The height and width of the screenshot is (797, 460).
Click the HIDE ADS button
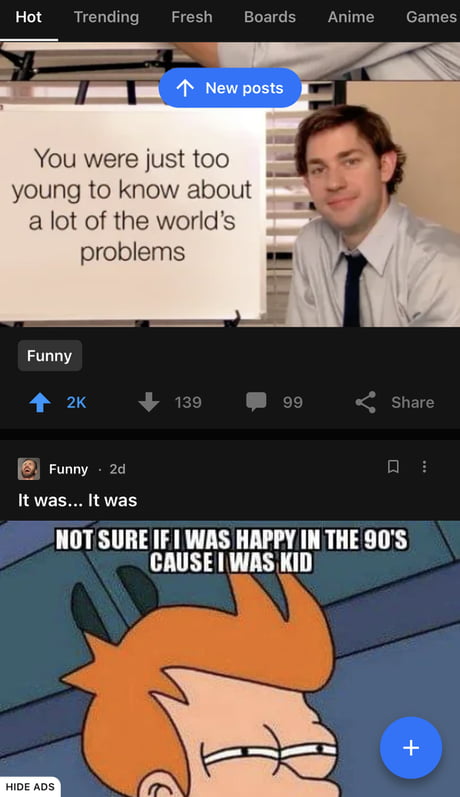[x=30, y=787]
